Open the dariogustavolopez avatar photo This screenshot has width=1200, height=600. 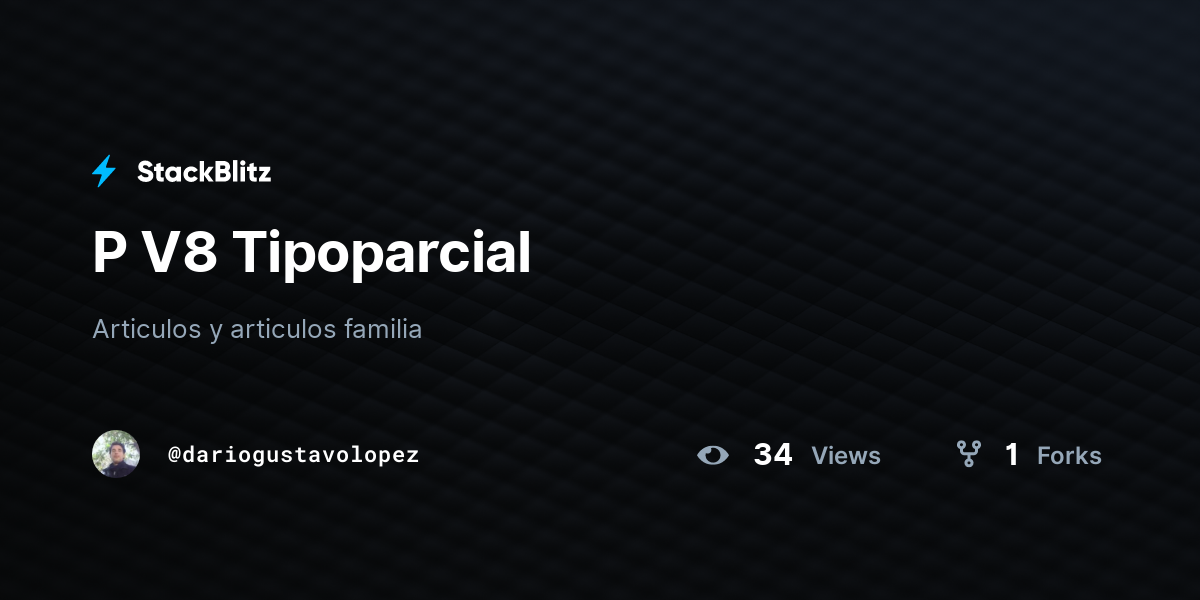[x=116, y=454]
